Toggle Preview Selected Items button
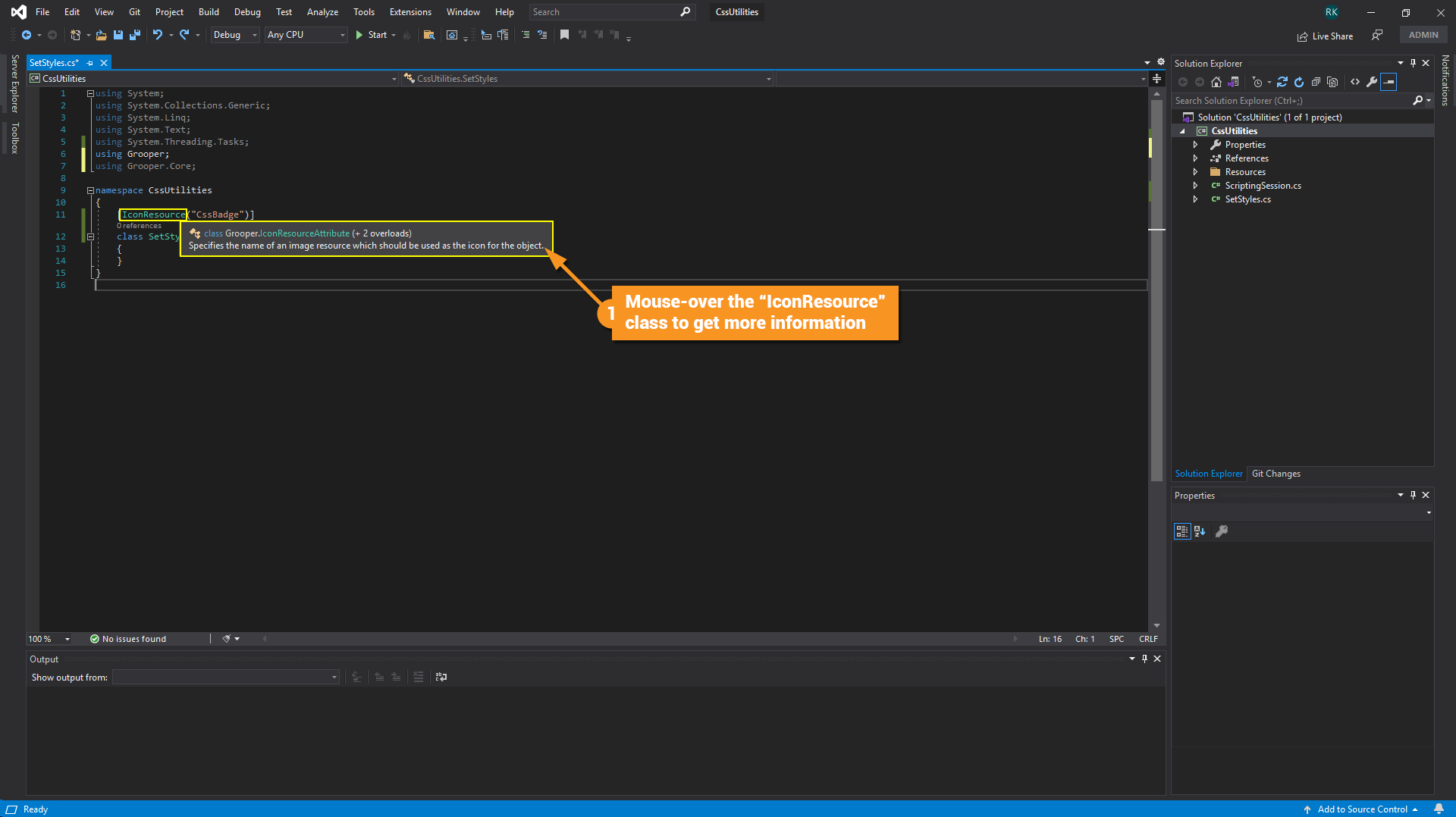1456x817 pixels. [x=1389, y=82]
